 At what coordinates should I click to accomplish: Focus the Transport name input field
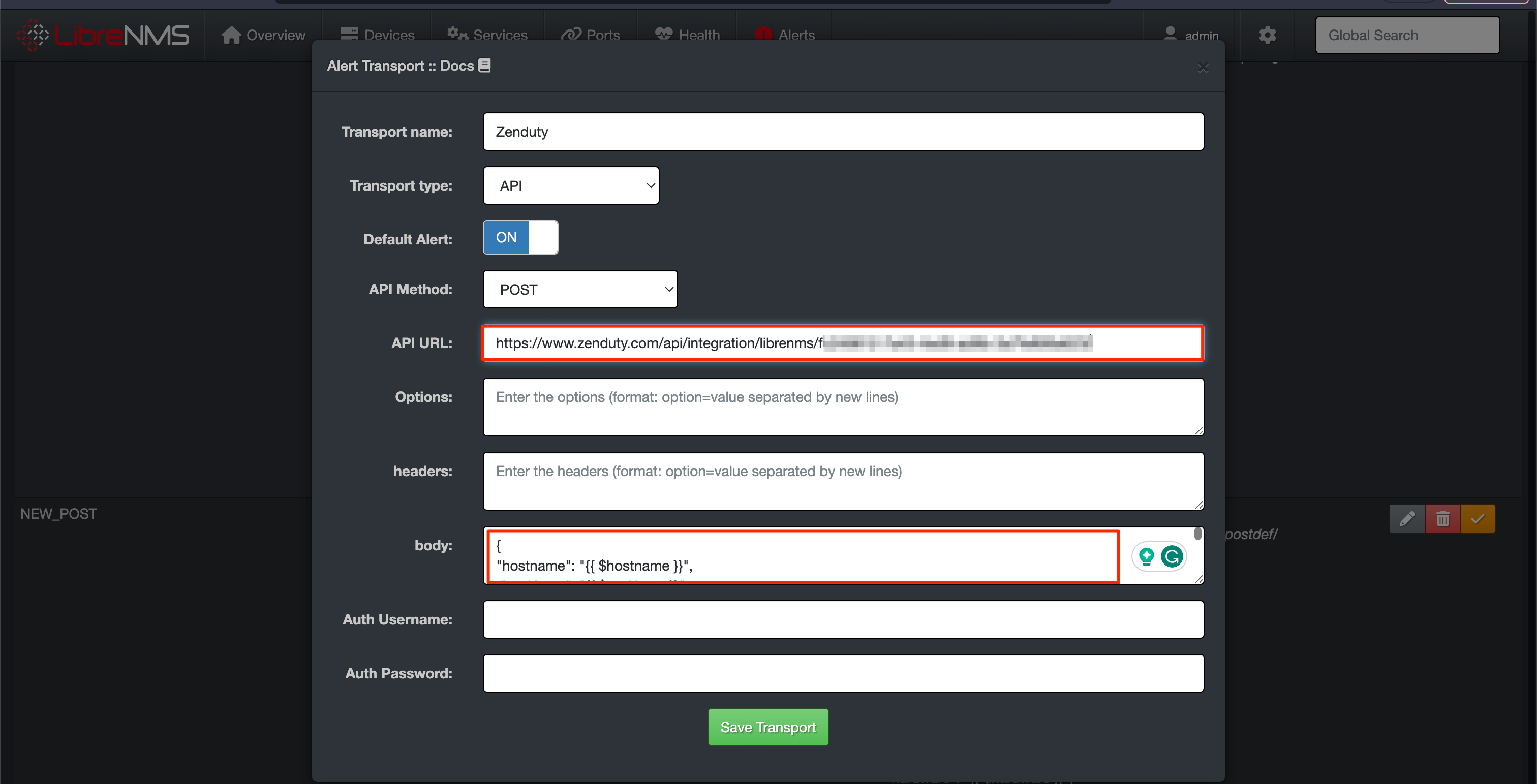pos(843,132)
